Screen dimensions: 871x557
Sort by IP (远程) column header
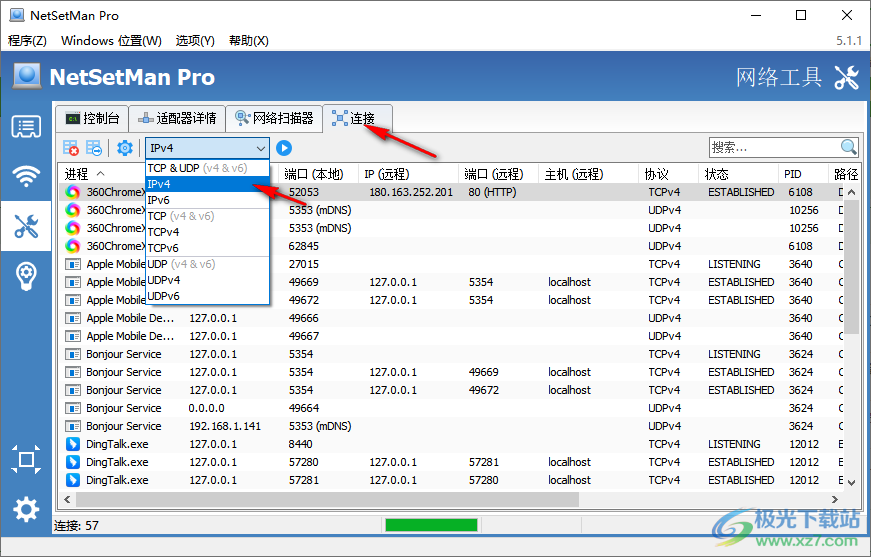coord(409,174)
